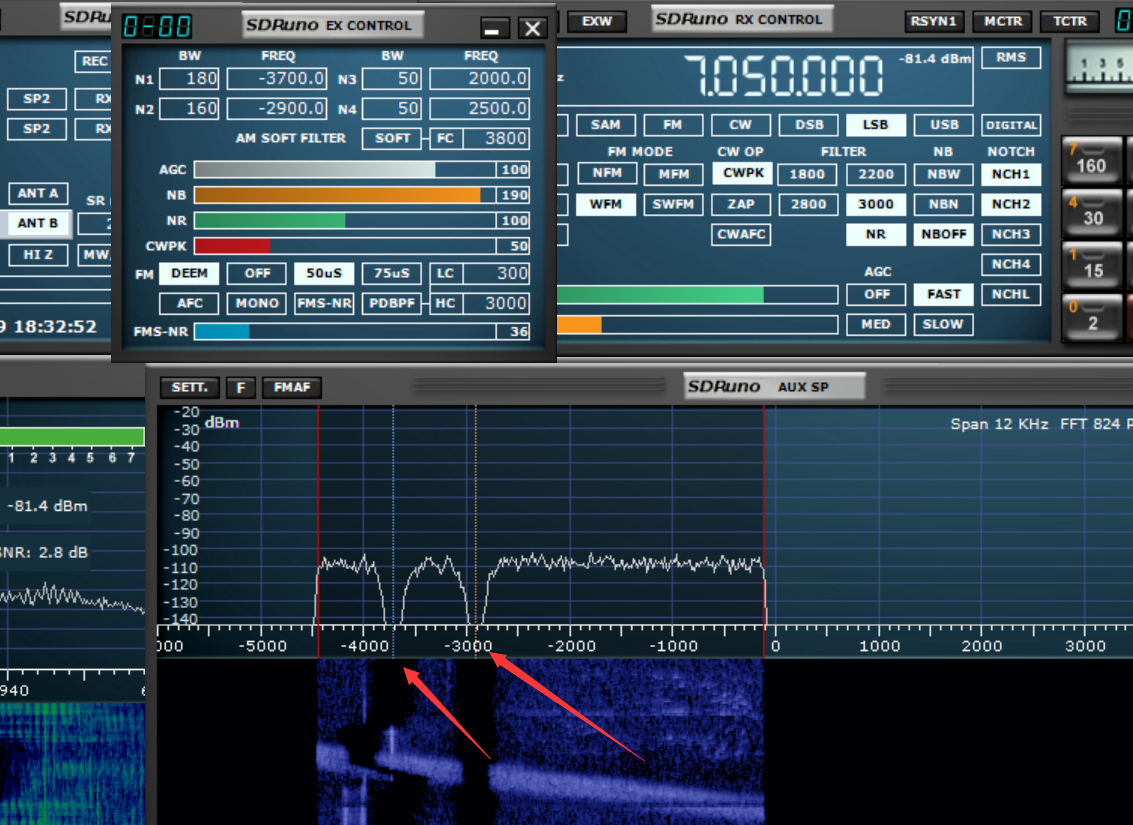This screenshot has width=1133, height=825.
Task: Click the 7.050.000 frequency display
Action: coord(783,75)
